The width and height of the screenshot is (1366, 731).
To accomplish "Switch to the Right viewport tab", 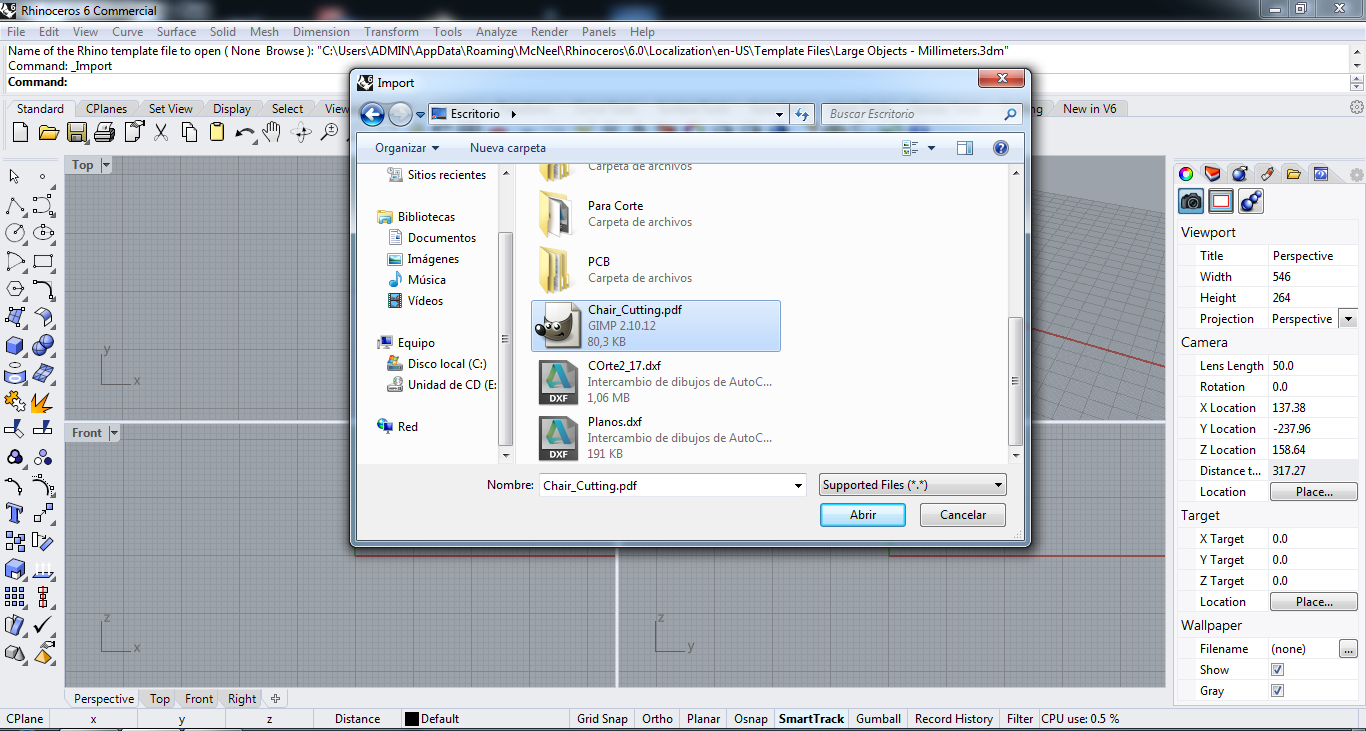I will 242,699.
